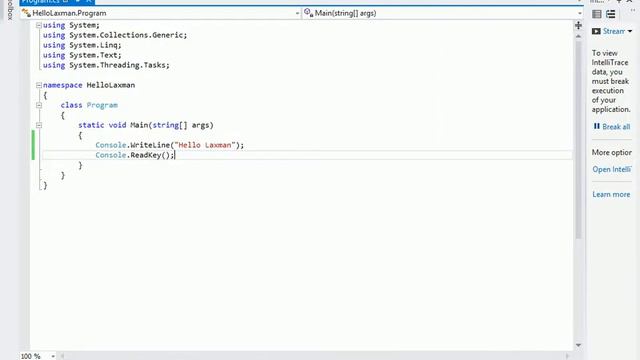Click on using System.Text; line
Image resolution: width=640 pixels, height=360 pixels.
point(82,55)
